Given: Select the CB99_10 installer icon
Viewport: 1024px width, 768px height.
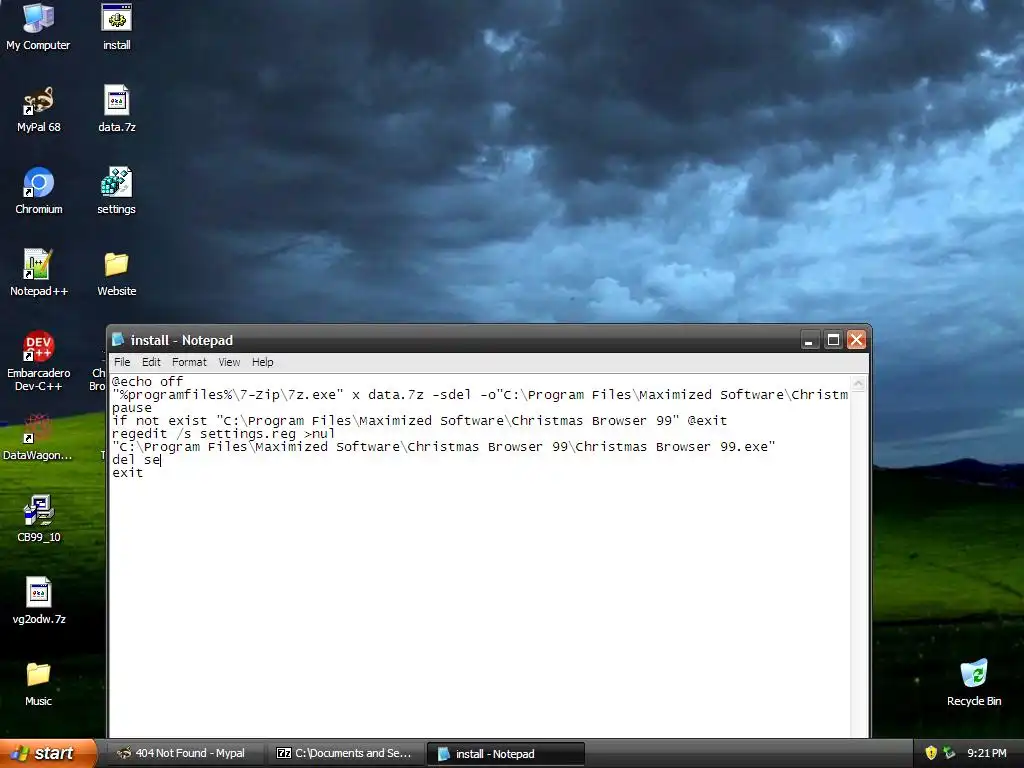Looking at the screenshot, I should pos(38,519).
